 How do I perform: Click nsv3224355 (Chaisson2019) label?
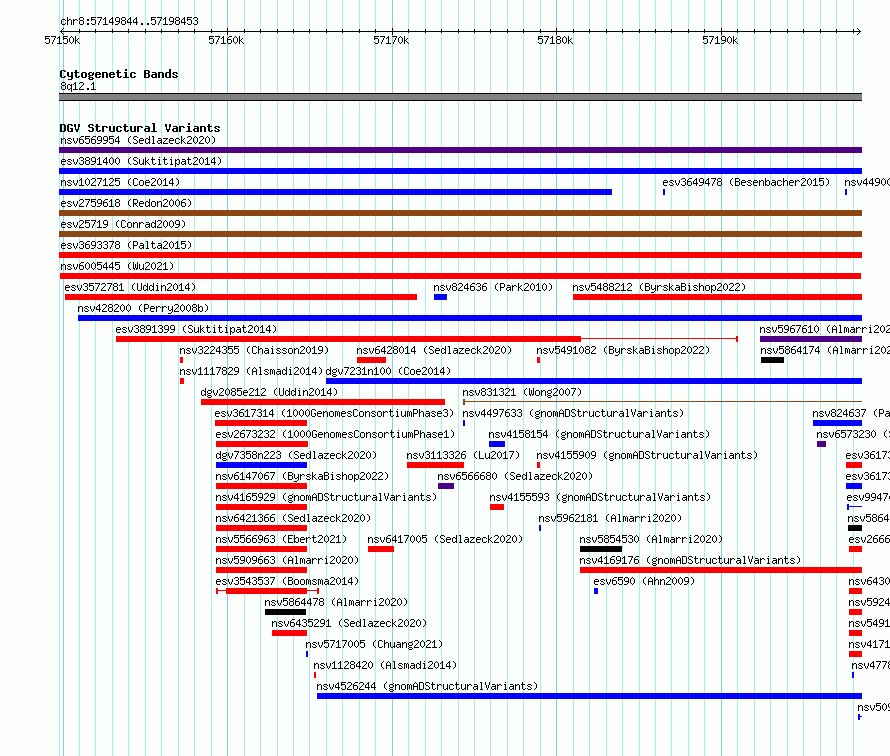(254, 350)
